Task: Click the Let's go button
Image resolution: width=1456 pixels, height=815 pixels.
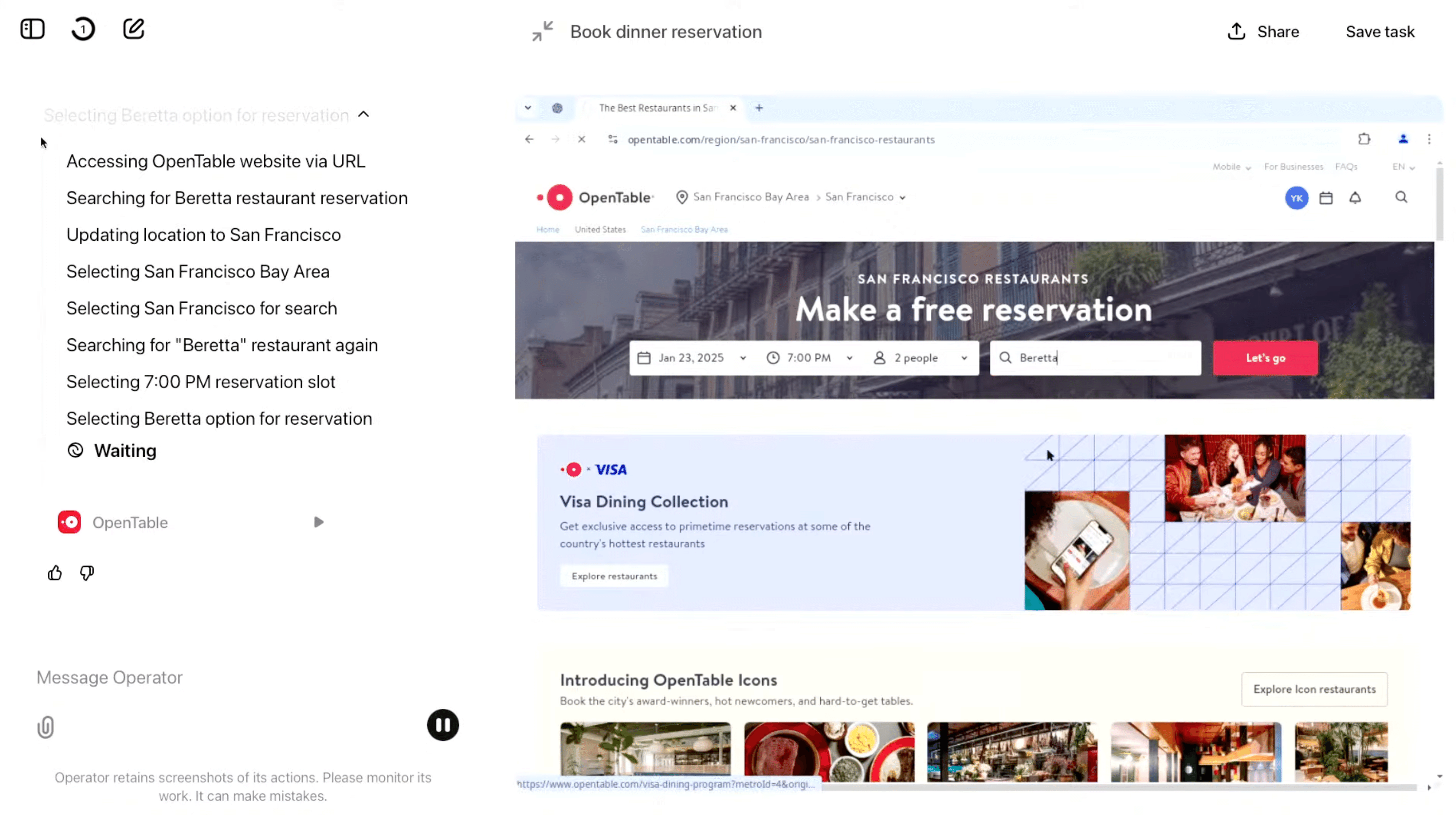Action: point(1265,358)
